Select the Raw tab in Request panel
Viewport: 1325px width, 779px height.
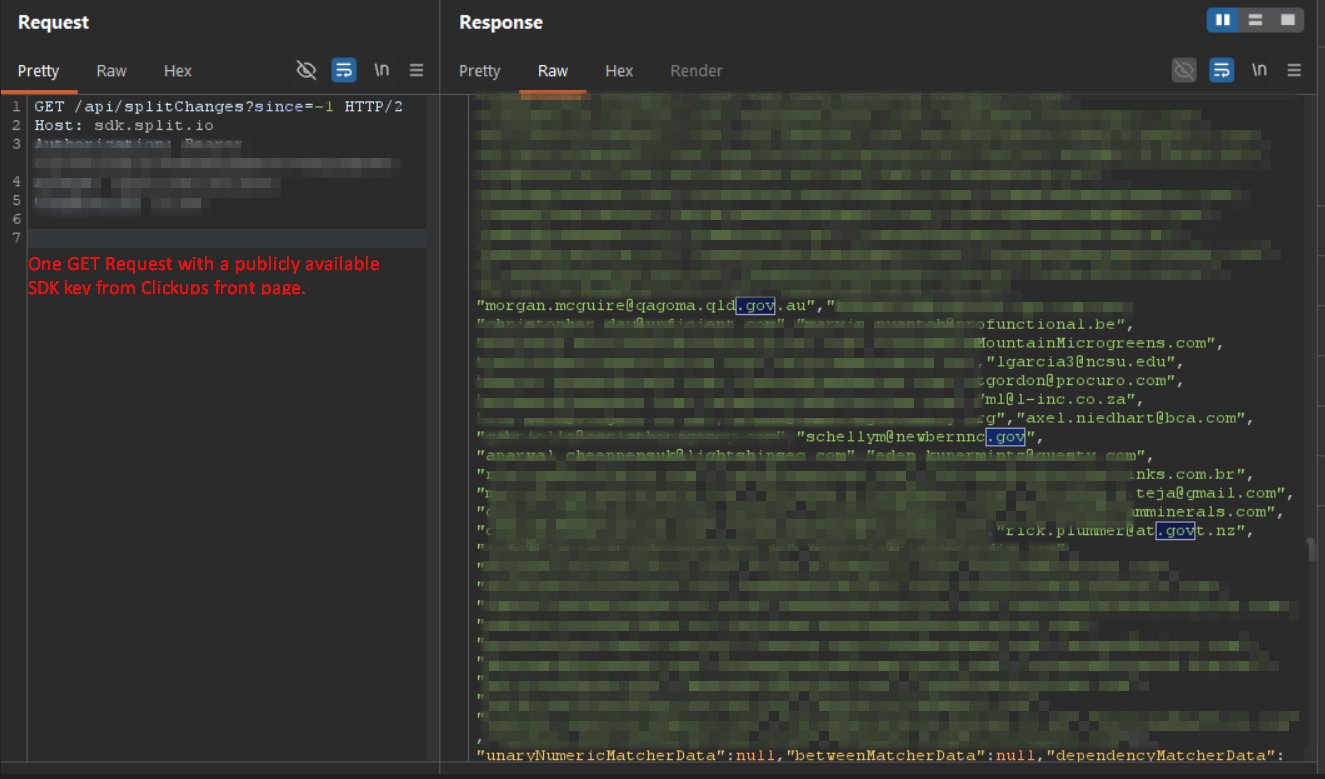click(x=111, y=71)
